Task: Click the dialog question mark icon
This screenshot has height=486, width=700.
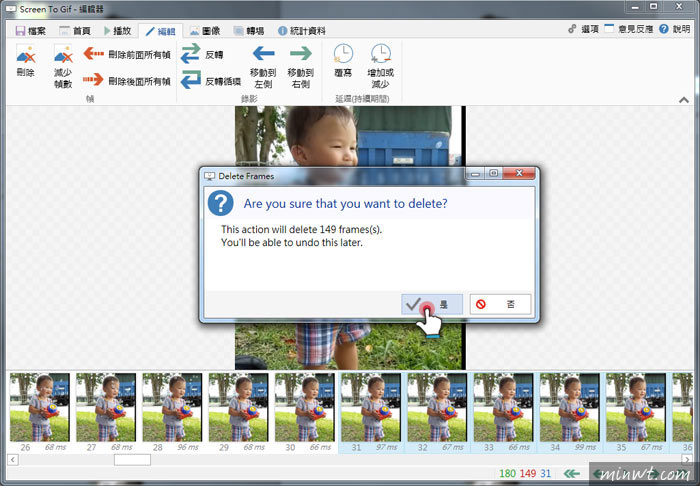Action: click(221, 203)
